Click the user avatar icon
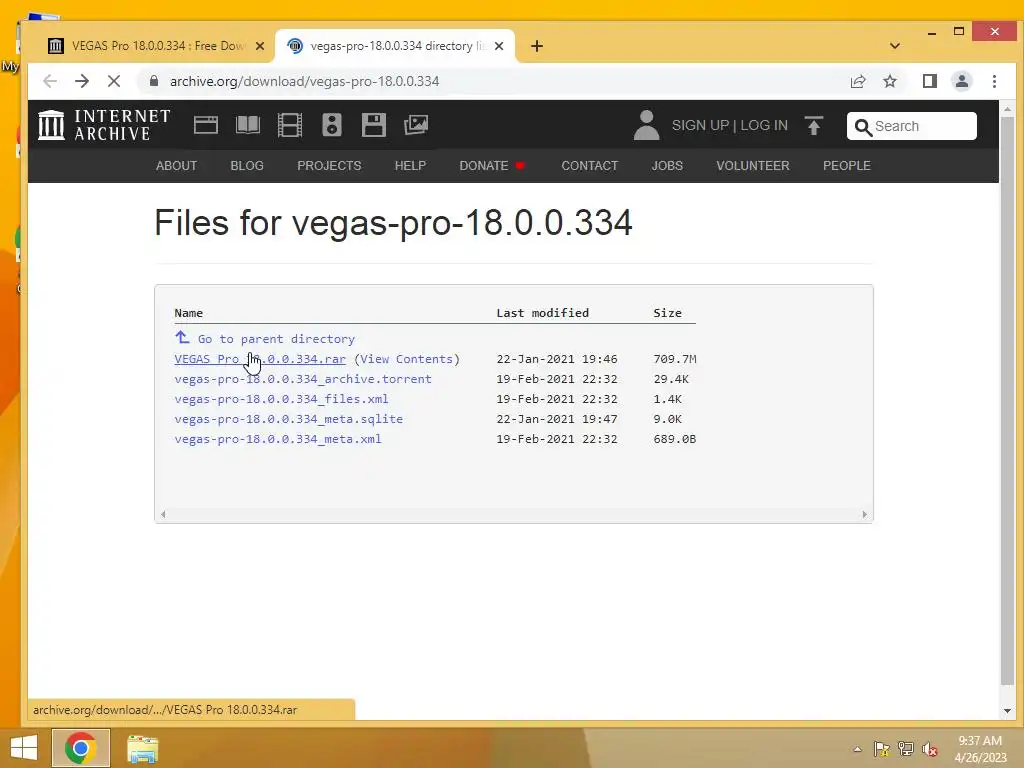This screenshot has height=768, width=1024. 647,125
